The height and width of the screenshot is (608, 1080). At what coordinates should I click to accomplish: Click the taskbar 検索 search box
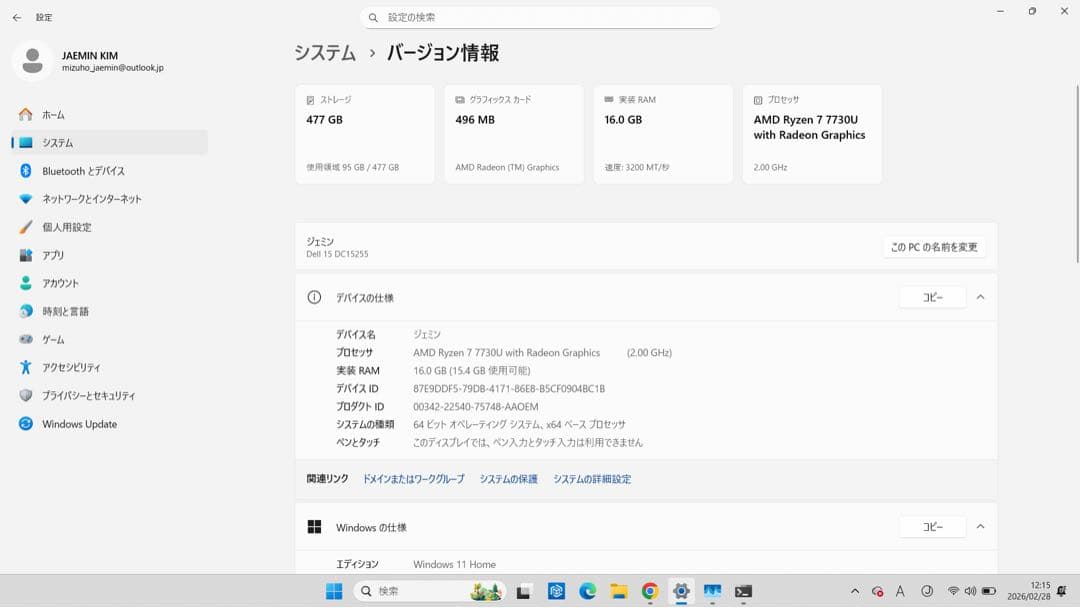(x=430, y=591)
